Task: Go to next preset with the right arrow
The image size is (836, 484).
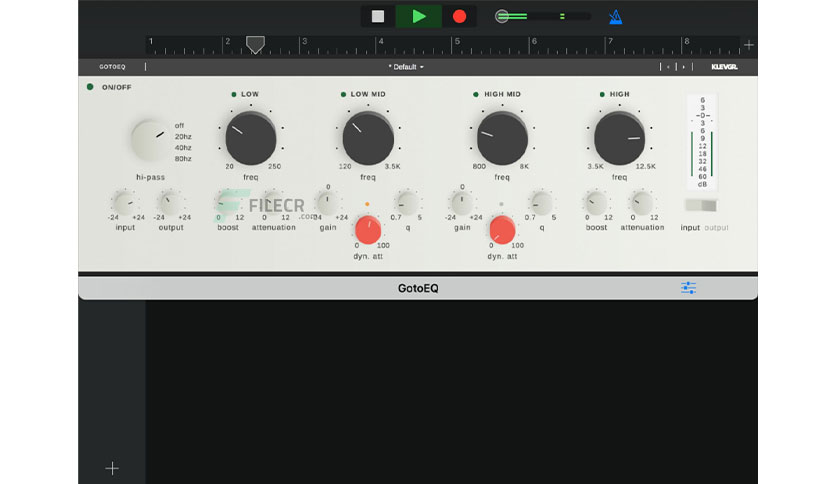Action: pyautogui.click(x=684, y=67)
